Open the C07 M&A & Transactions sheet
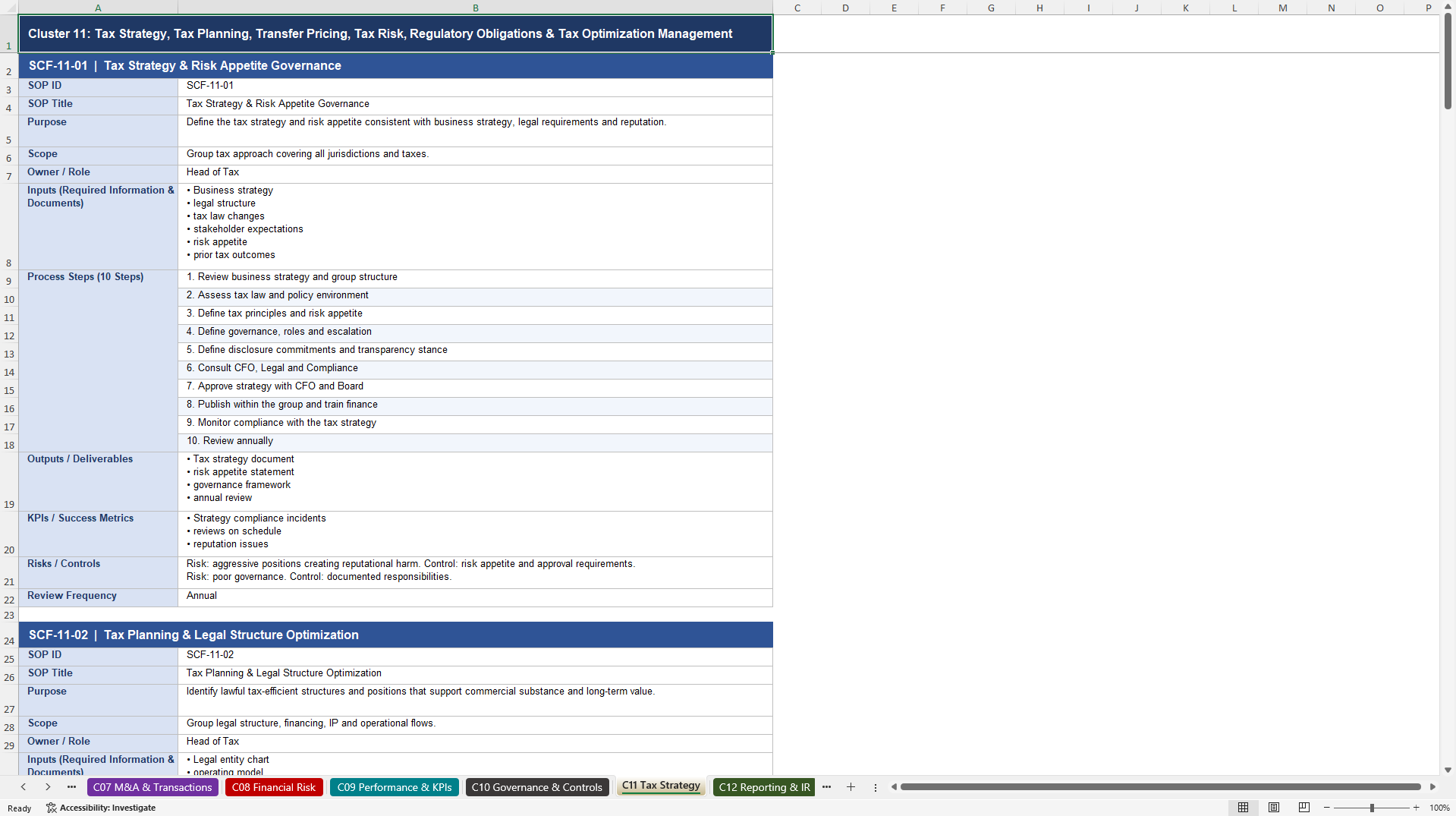Screen dimensions: 1456x816 pos(153,787)
